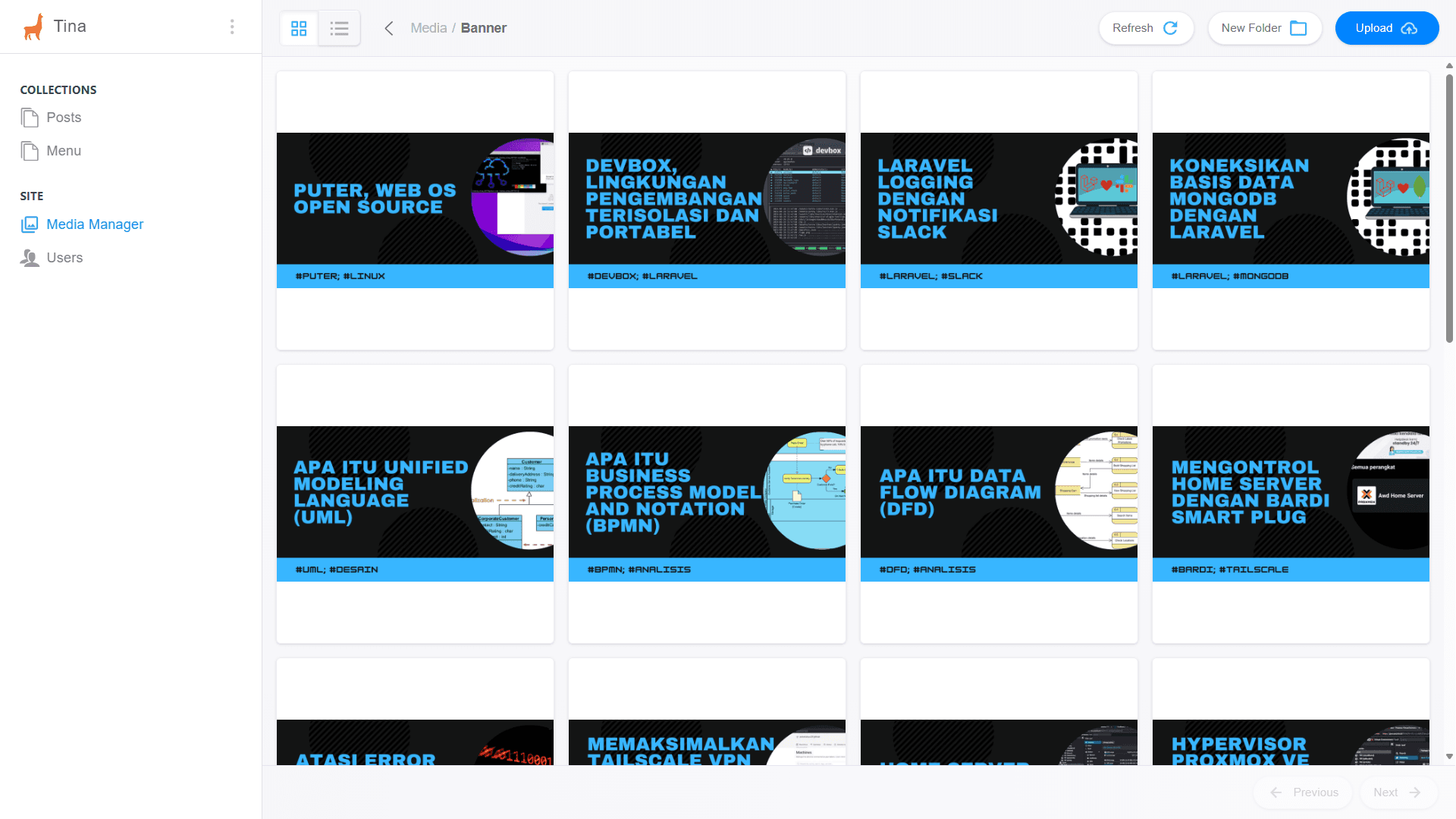This screenshot has height=819, width=1456.
Task: Open the PUTER Web OS banner thumbnail
Action: (415, 209)
